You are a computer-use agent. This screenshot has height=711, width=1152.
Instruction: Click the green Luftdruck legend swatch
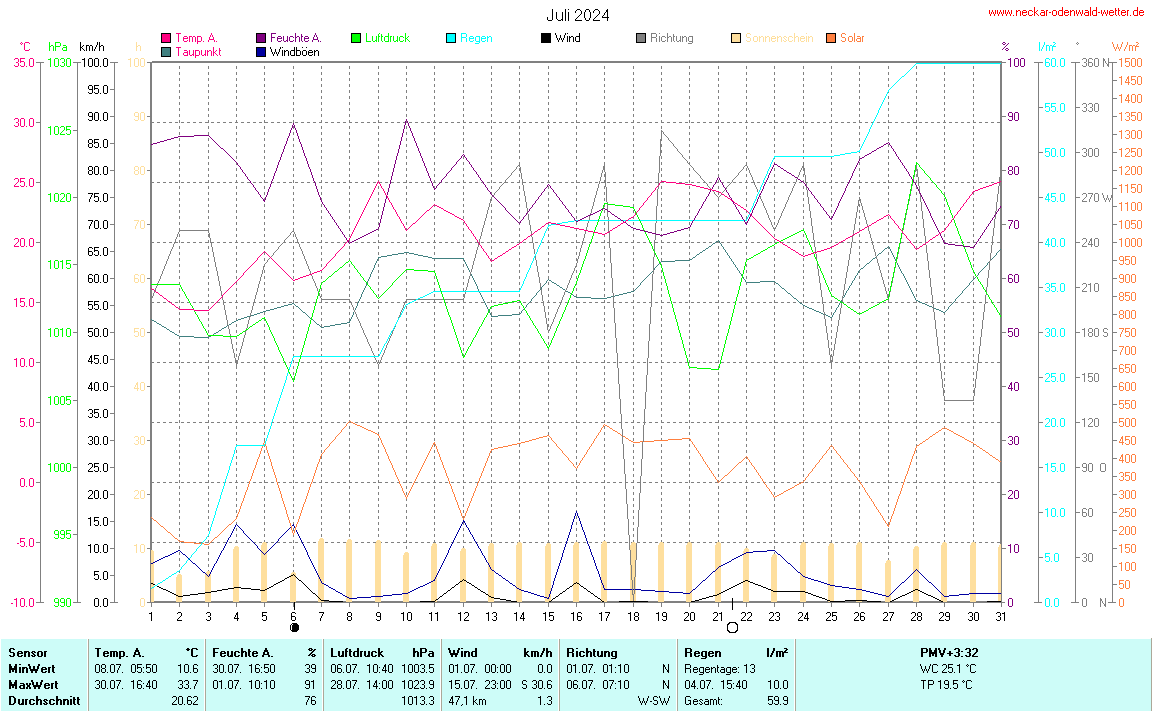coord(355,38)
